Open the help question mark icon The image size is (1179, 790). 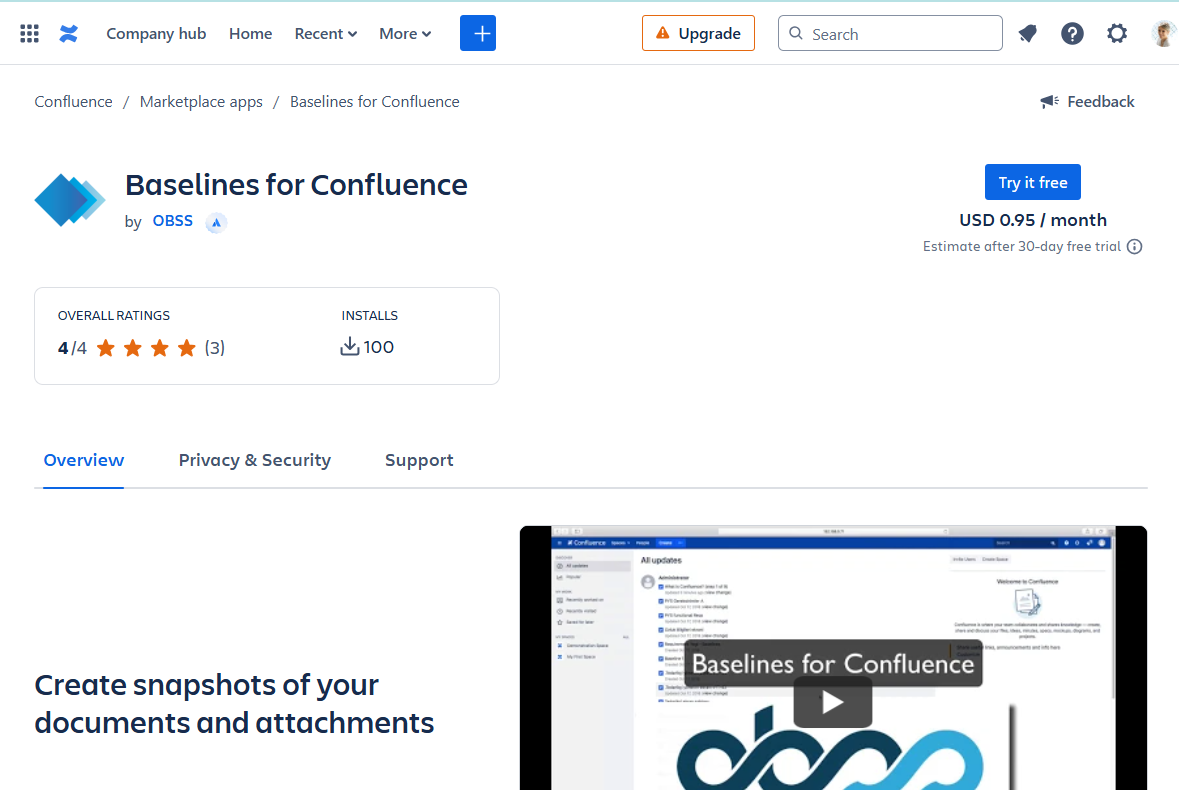pos(1072,34)
